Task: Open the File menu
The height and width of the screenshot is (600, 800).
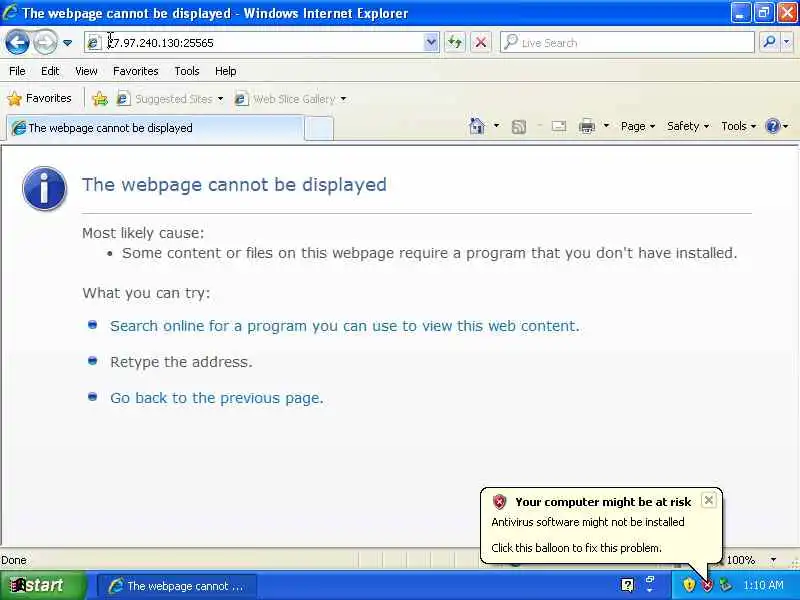Action: tap(17, 71)
